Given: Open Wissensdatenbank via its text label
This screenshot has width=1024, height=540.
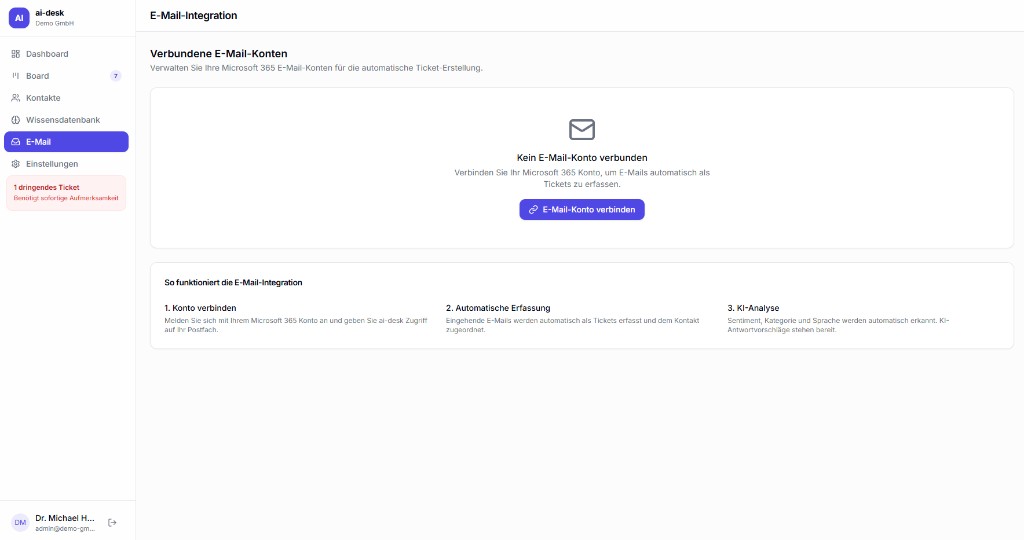Looking at the screenshot, I should point(62,120).
